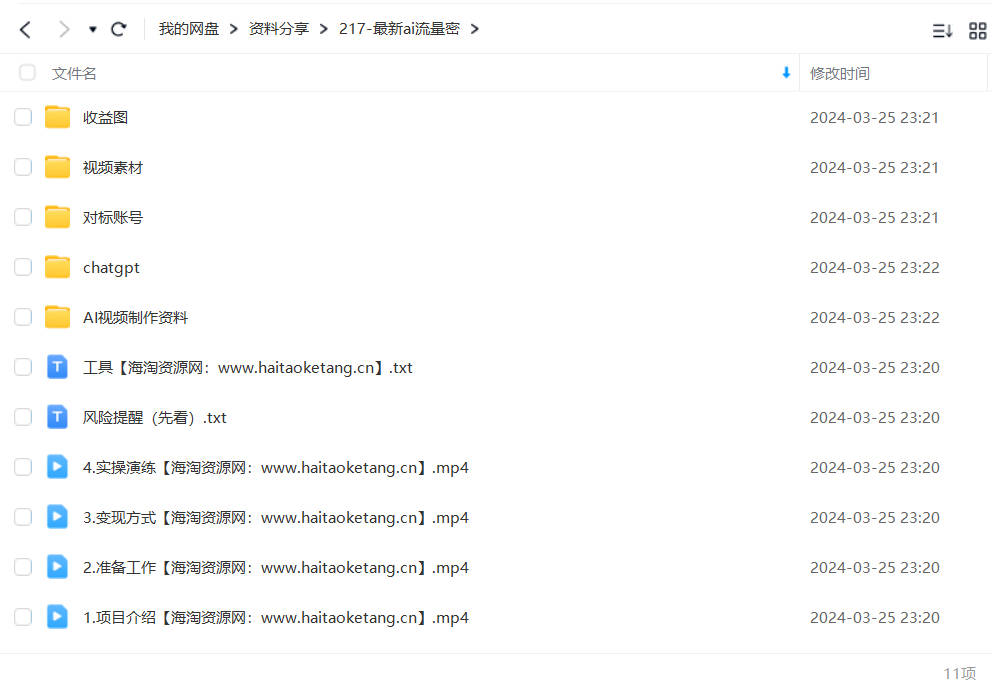Go forward using the right arrow
Viewport: 992px width, 687px height.
tap(63, 29)
